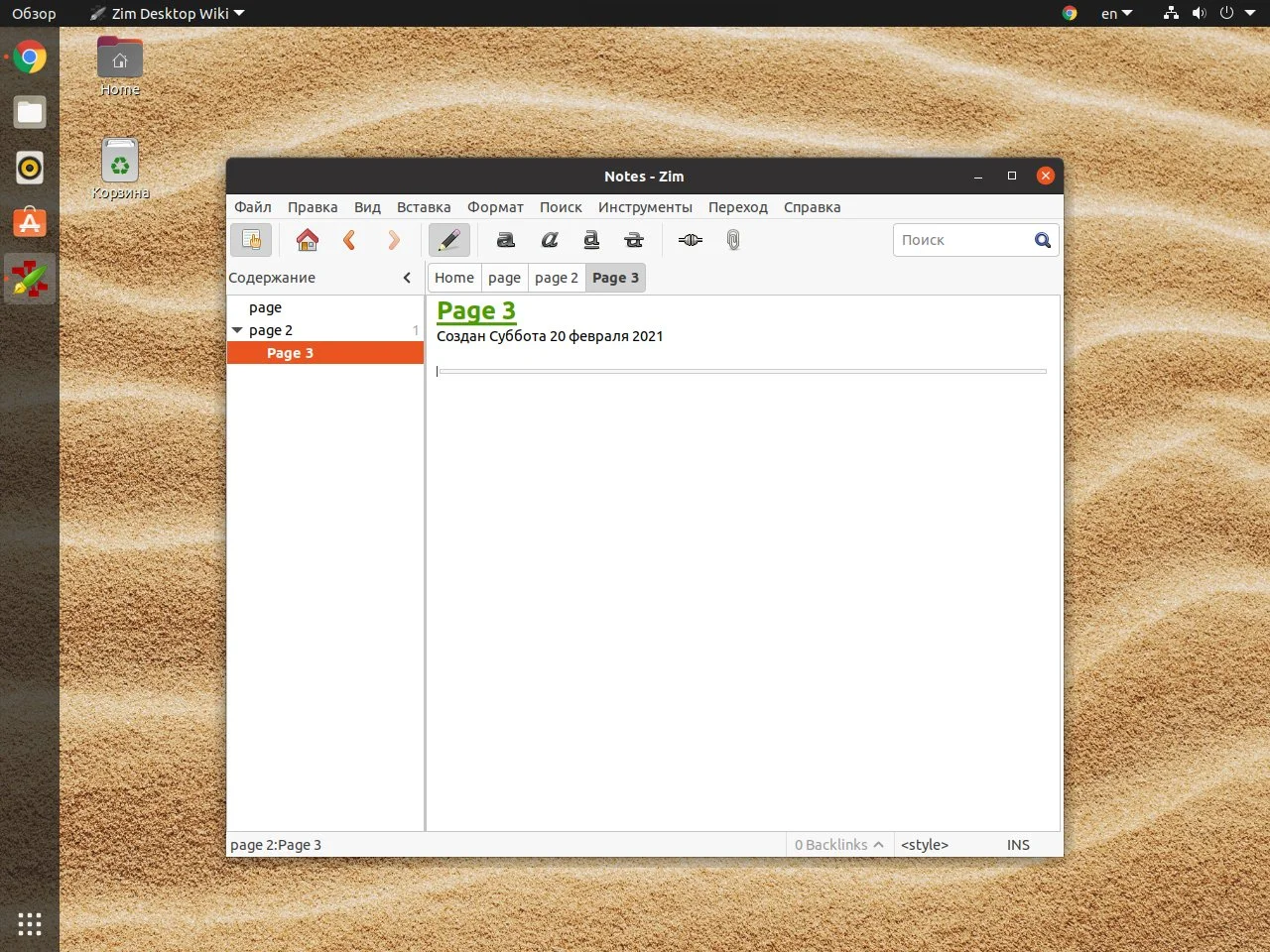Viewport: 1270px width, 952px height.
Task: Switch to the page 2 path tab
Action: (557, 278)
